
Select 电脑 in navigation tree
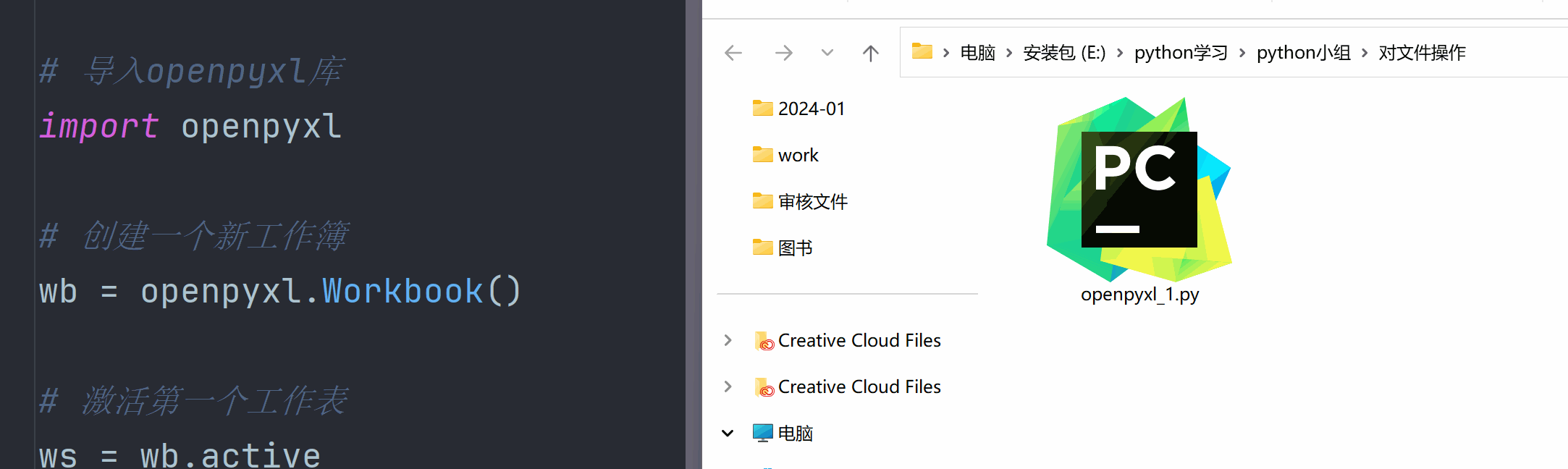tap(795, 433)
